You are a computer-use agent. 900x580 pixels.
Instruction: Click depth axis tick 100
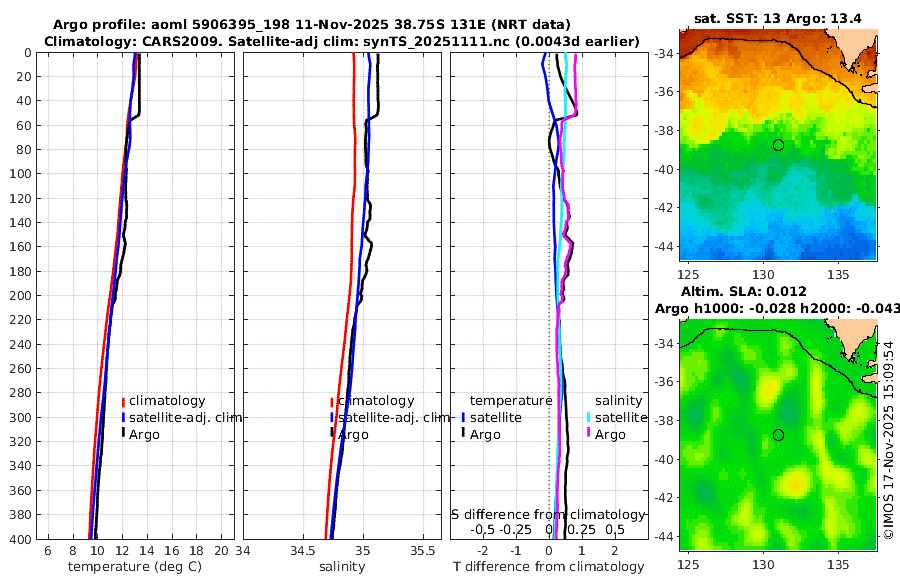tap(20, 174)
